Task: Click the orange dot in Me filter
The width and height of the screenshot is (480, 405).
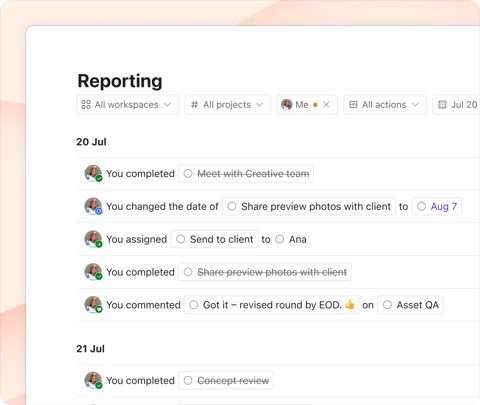Action: (315, 105)
